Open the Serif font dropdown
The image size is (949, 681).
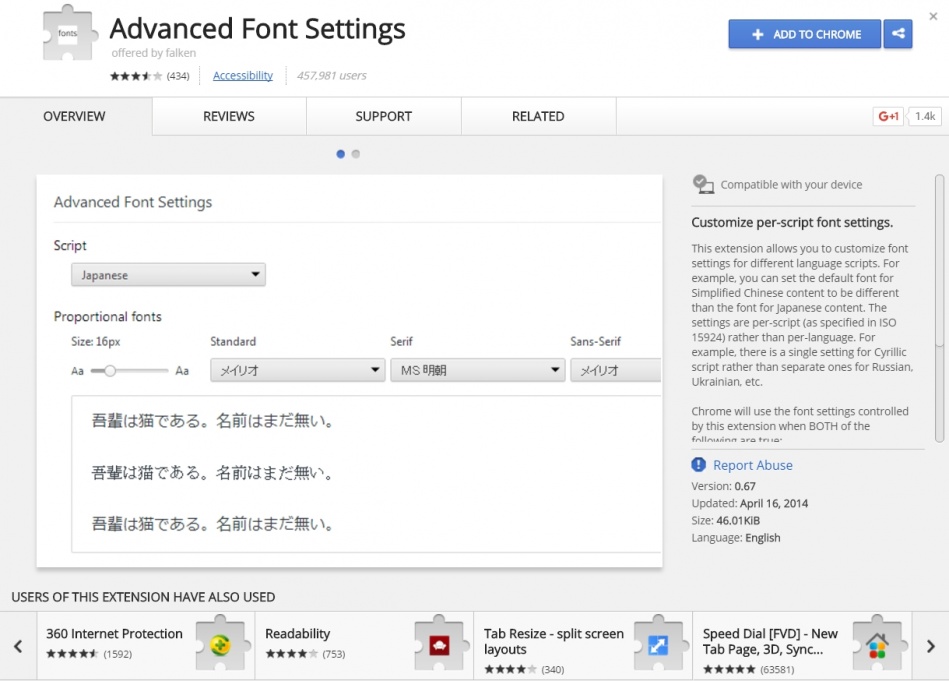477,370
